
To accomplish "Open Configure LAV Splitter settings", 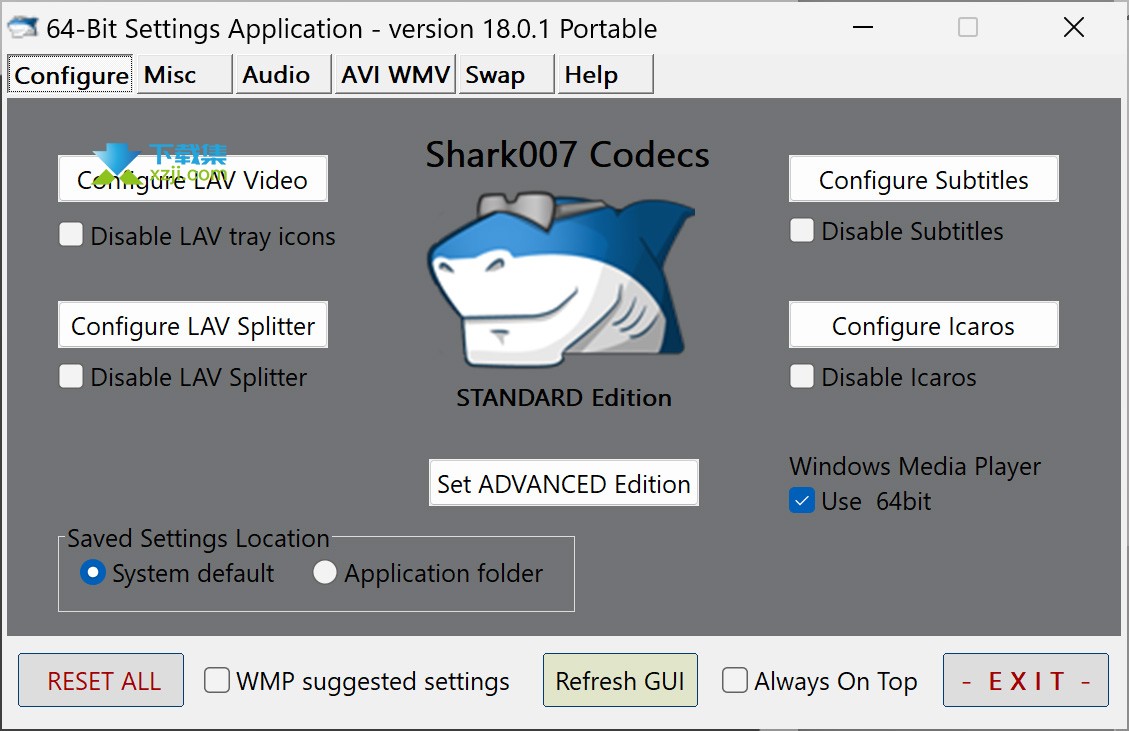I will pos(193,326).
